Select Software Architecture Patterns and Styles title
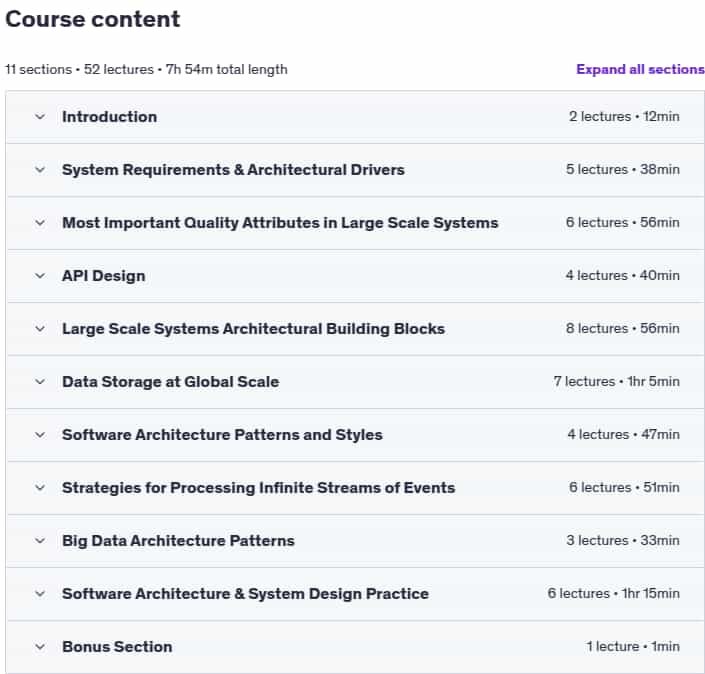The height and width of the screenshot is (674, 705). tap(223, 435)
